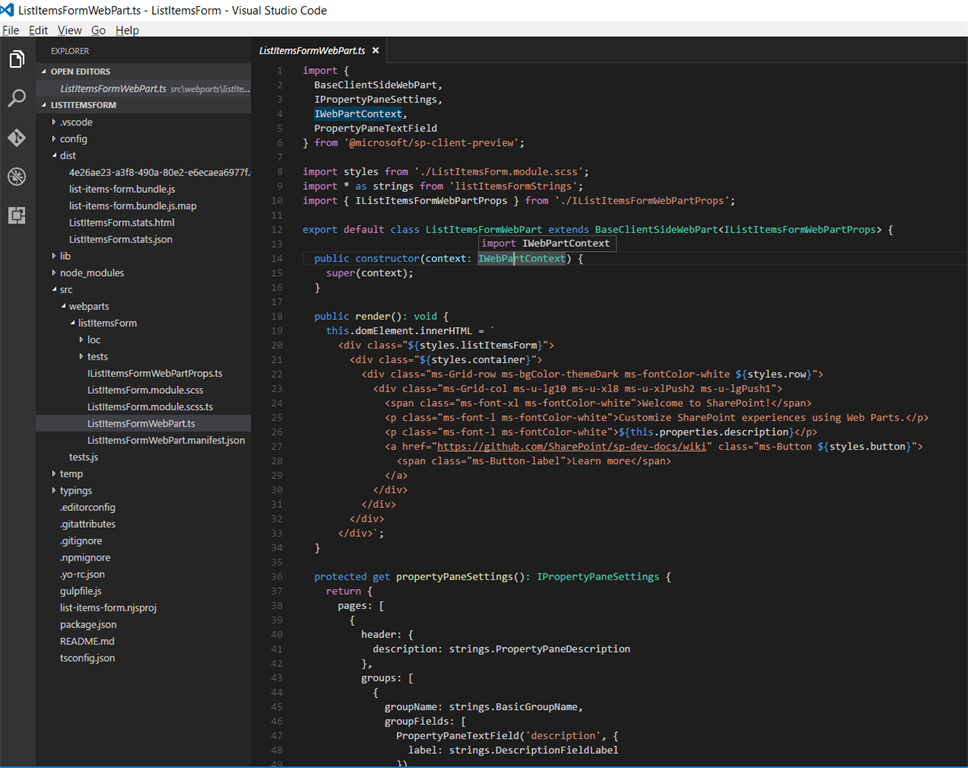Click line number 36 in the gutter
968x768 pixels.
click(x=277, y=577)
